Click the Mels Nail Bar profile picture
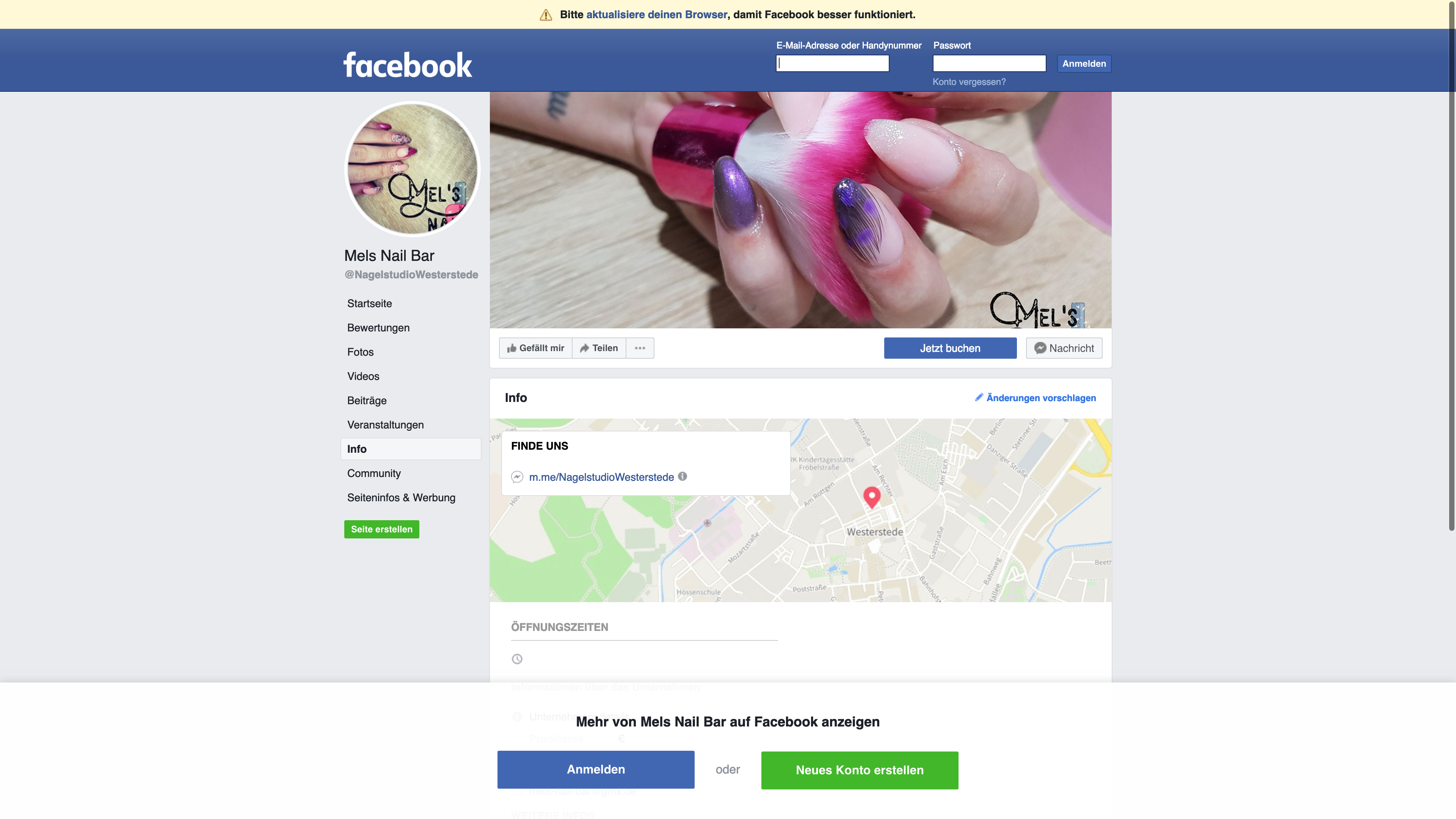Image resolution: width=1456 pixels, height=819 pixels. 412,169
